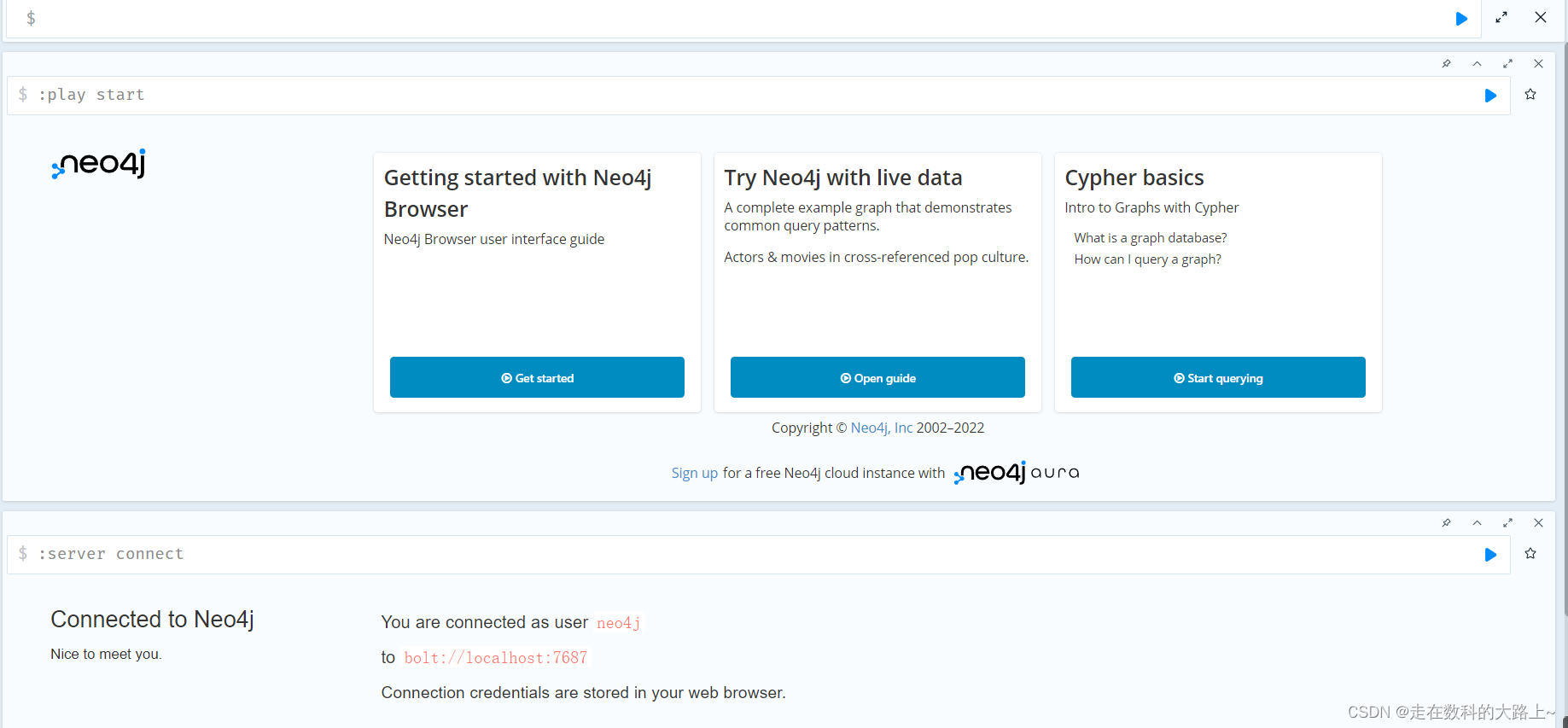The image size is (1568, 728).
Task: Open guide for Neo4j live data
Action: click(x=877, y=377)
